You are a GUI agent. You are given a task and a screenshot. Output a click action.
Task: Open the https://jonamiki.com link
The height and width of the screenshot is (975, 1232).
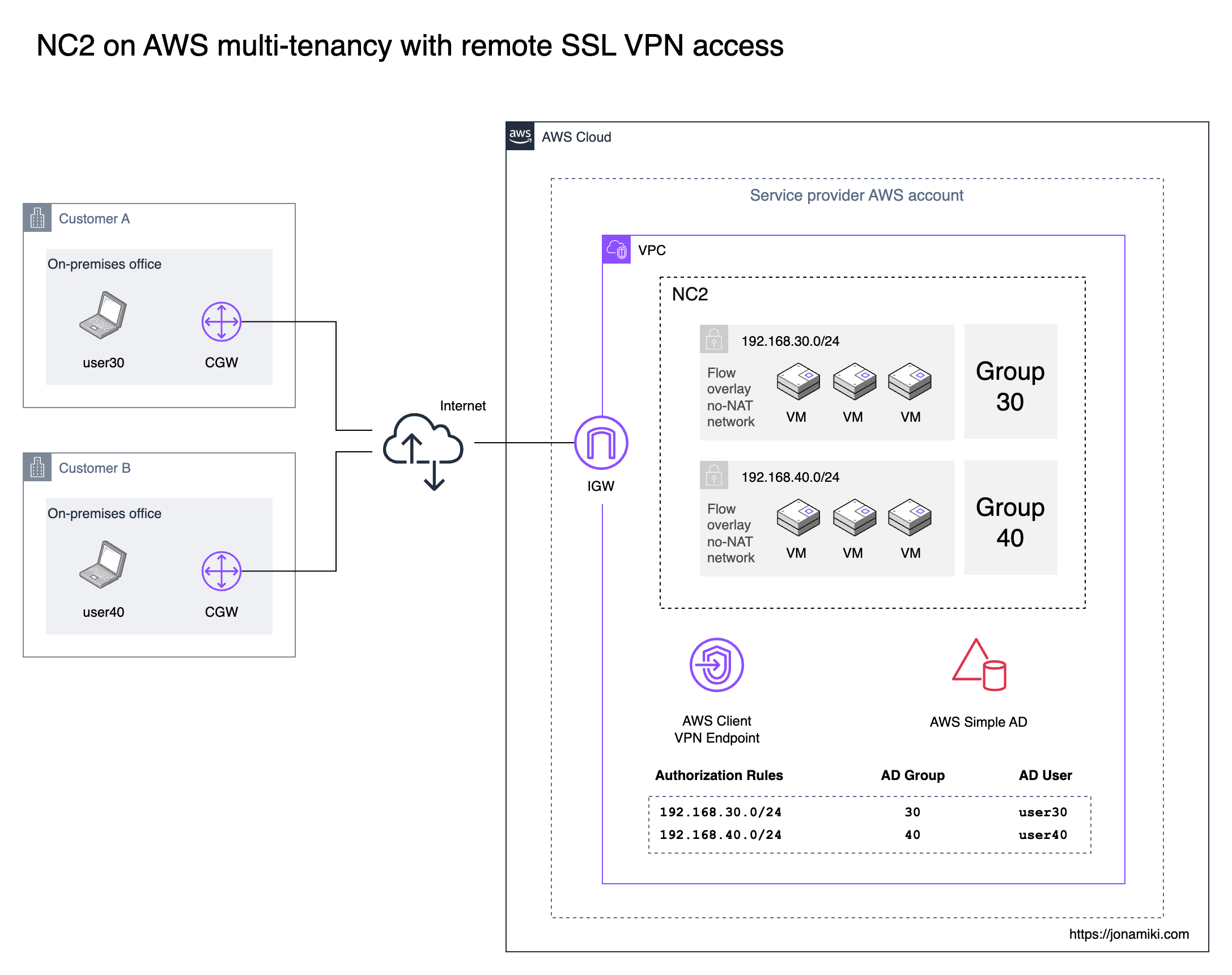[x=1128, y=934]
